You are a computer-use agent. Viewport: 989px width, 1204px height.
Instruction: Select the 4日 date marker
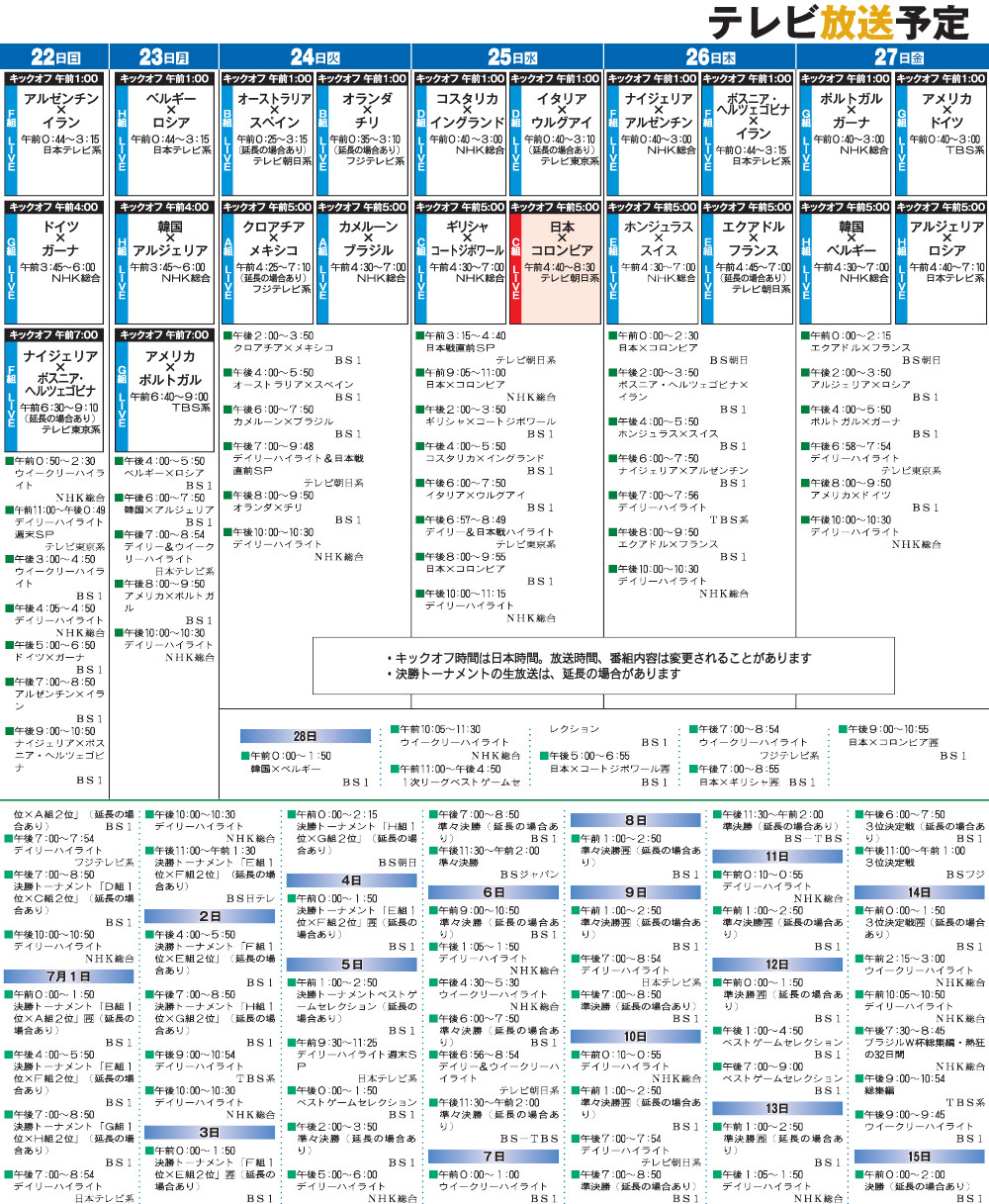352,880
